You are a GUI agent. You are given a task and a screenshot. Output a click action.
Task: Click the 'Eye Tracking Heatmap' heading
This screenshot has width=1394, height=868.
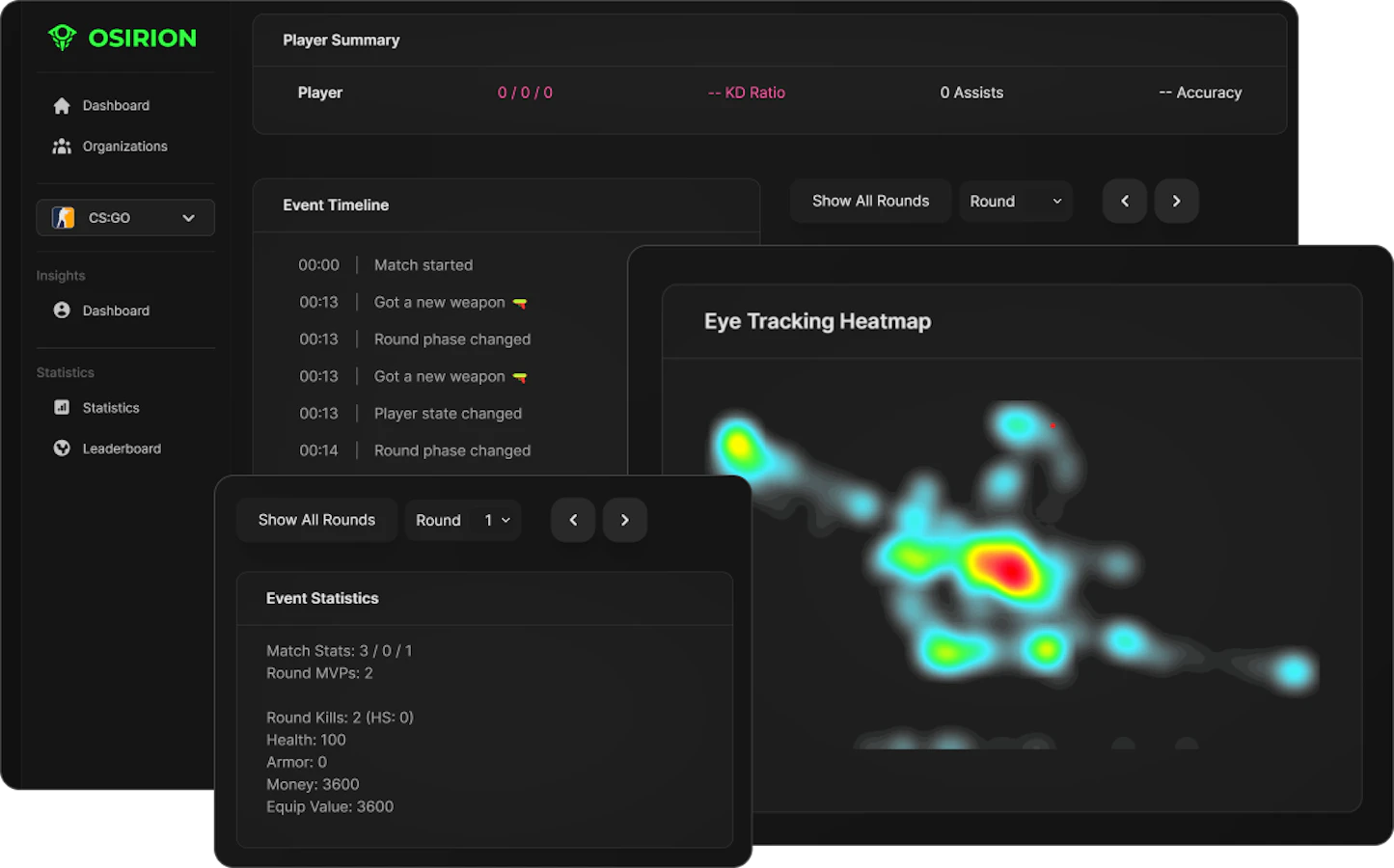pyautogui.click(x=817, y=321)
